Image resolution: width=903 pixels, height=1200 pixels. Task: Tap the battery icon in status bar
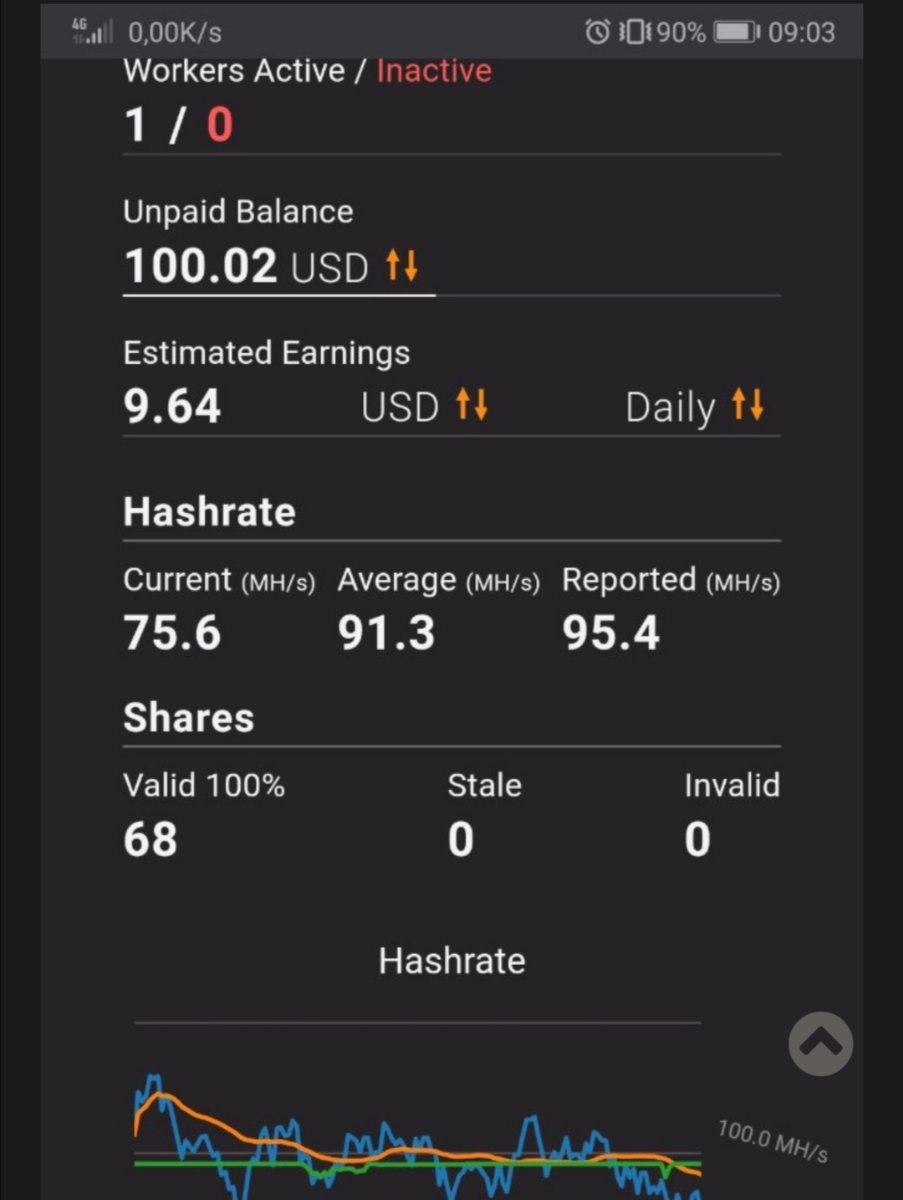click(x=738, y=32)
